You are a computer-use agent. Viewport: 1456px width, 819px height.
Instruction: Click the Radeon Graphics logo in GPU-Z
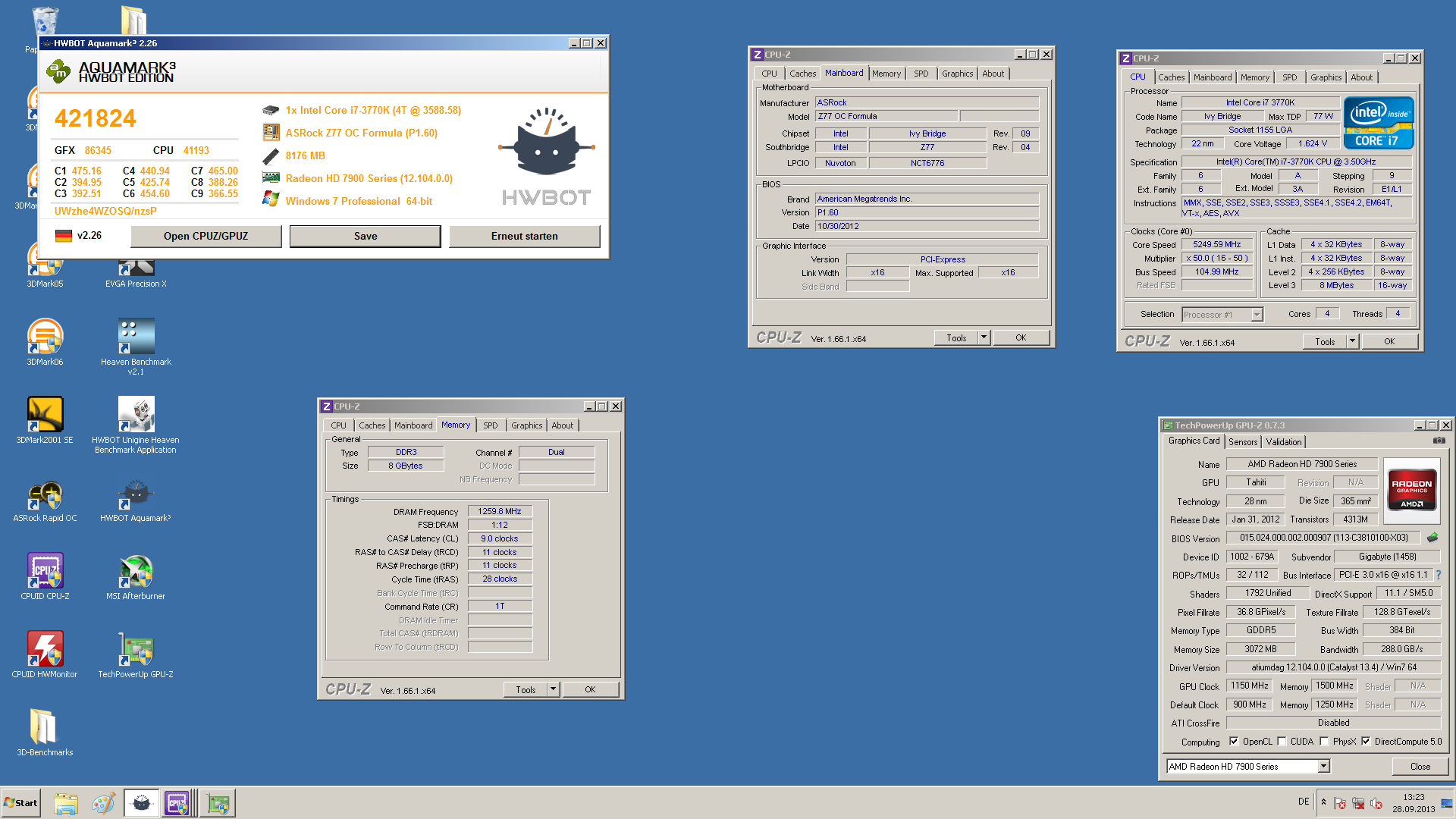pyautogui.click(x=1411, y=492)
